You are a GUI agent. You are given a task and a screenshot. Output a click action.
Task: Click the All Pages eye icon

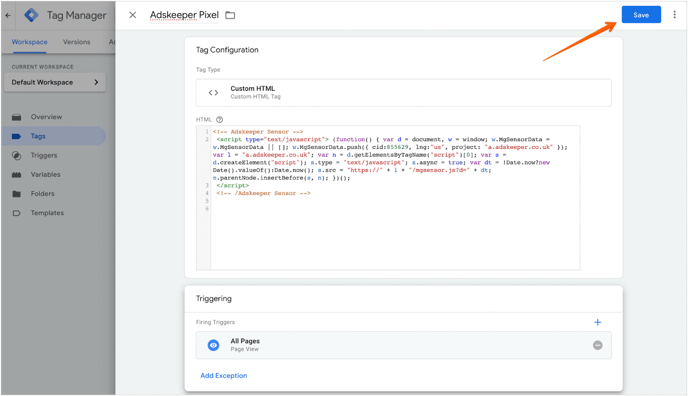[213, 346]
